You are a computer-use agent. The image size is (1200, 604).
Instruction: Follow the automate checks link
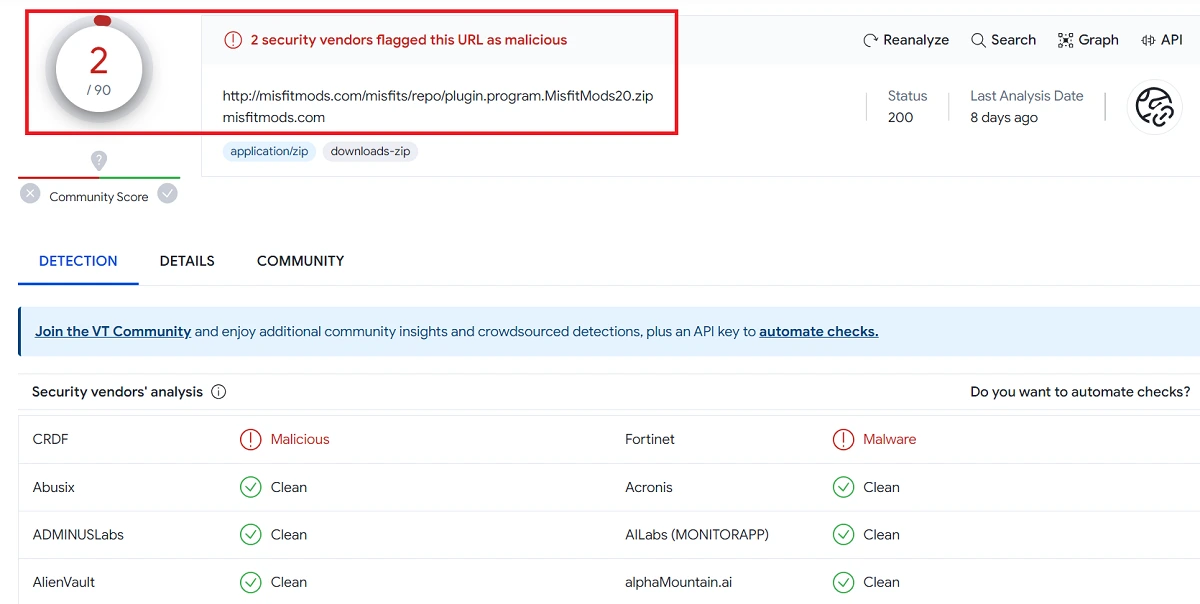(x=818, y=331)
